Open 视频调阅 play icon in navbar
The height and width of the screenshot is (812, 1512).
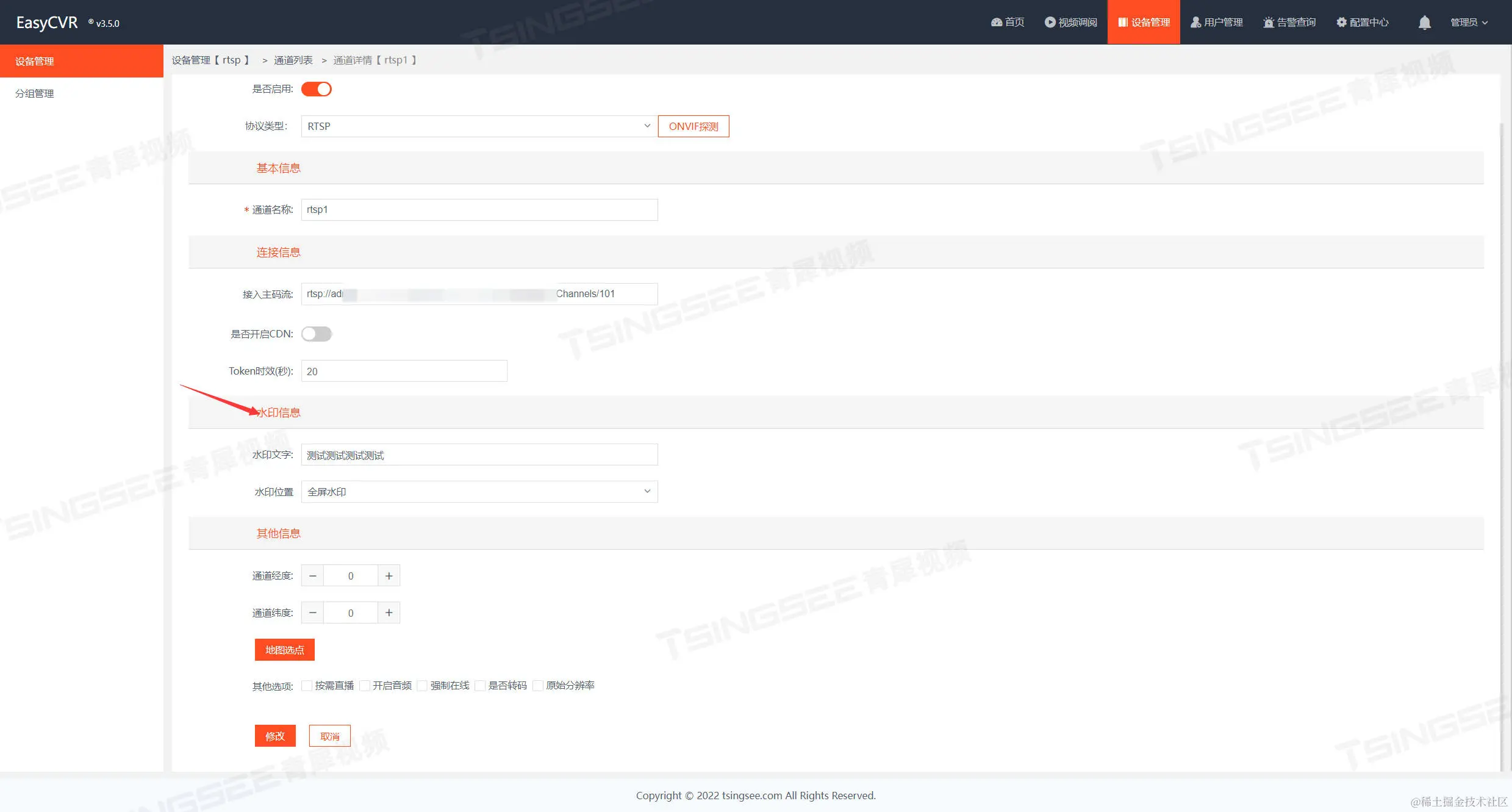1050,23
